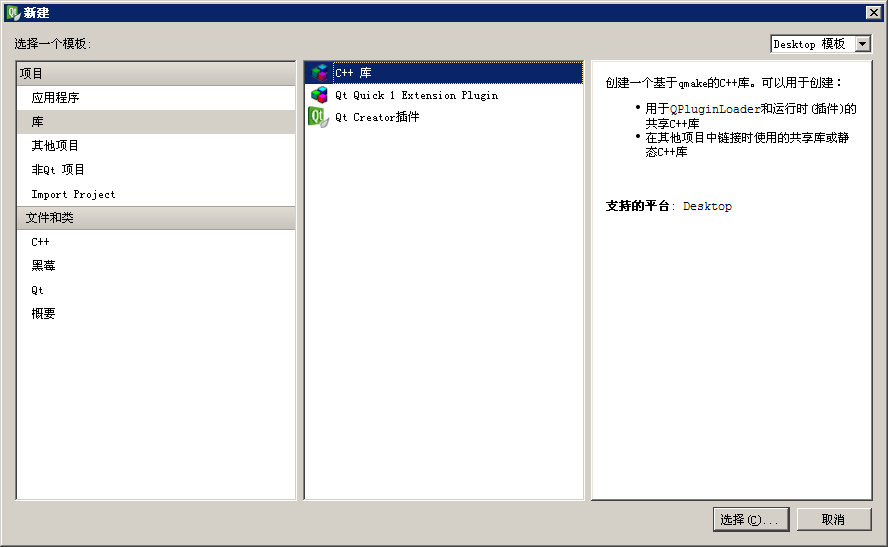Image resolution: width=888 pixels, height=547 pixels.
Task: Select the 应用程序 category
Action: pyautogui.click(x=156, y=98)
